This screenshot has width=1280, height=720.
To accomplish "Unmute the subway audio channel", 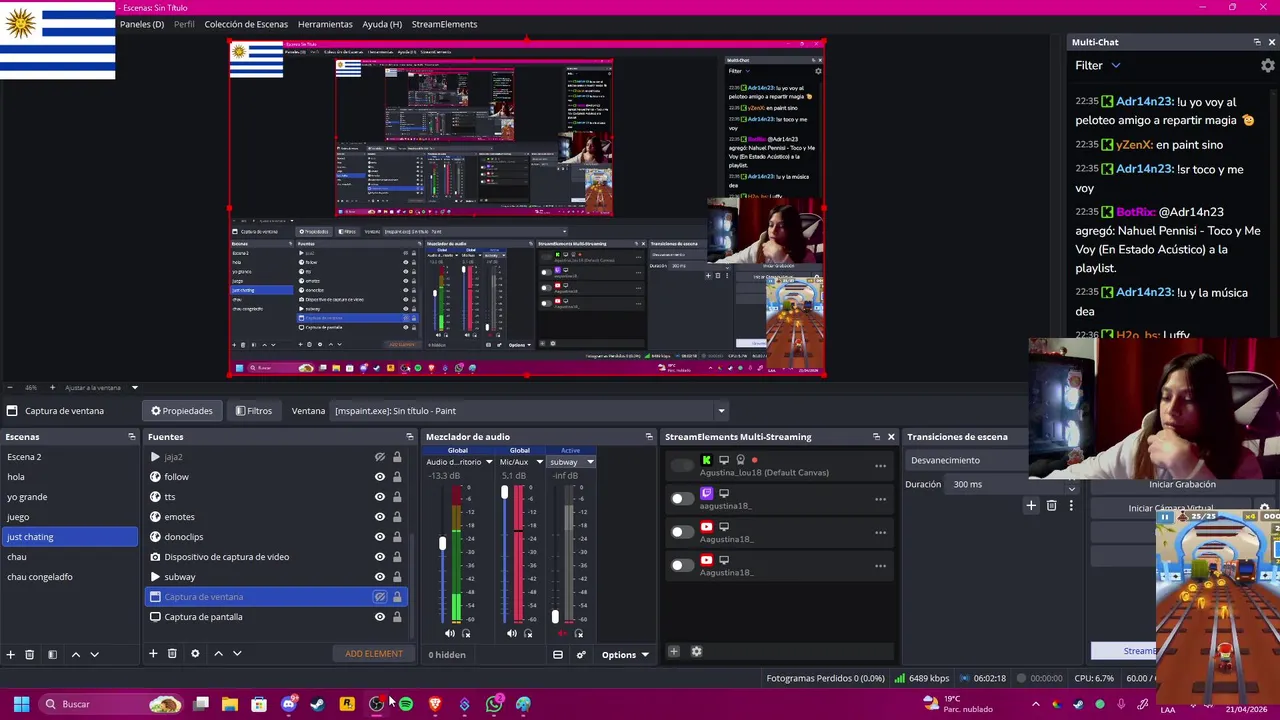I will [x=561, y=633].
